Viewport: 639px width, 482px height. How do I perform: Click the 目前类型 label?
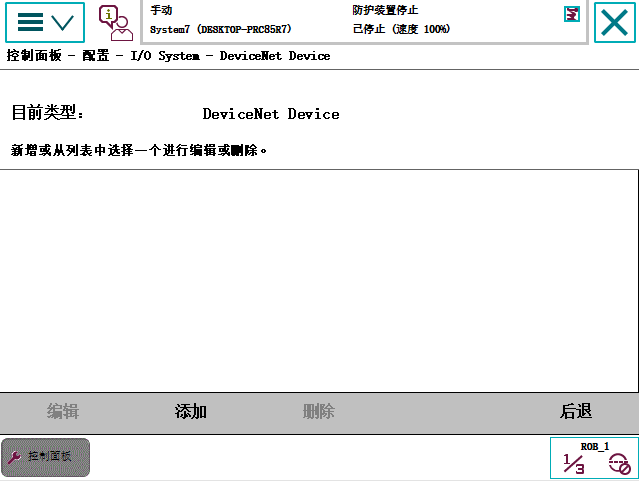coord(47,112)
